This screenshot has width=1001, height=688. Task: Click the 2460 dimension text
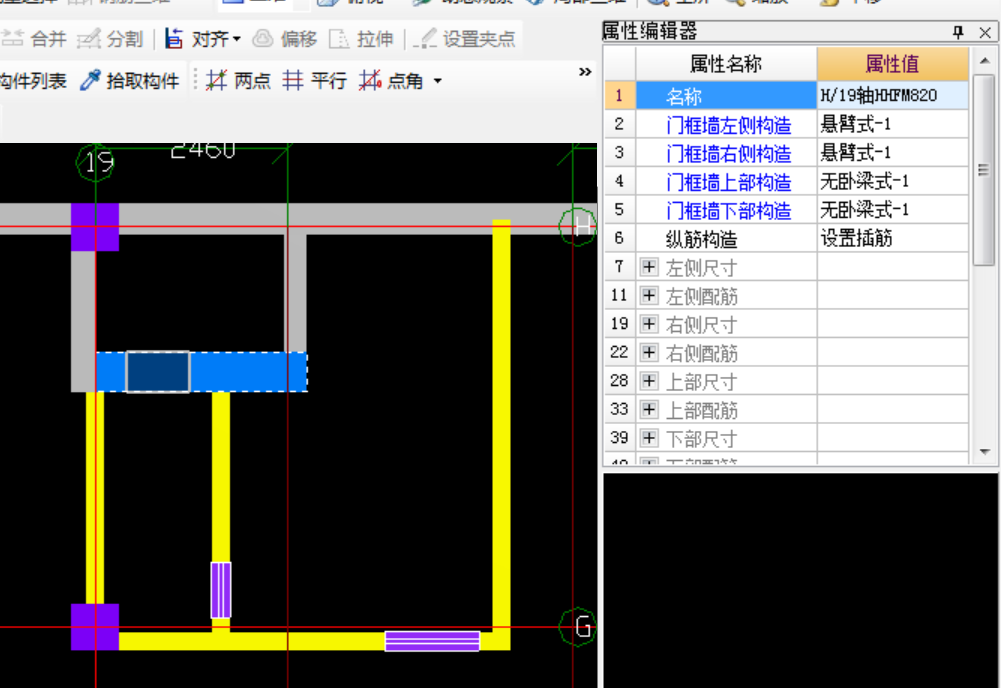[x=203, y=150]
